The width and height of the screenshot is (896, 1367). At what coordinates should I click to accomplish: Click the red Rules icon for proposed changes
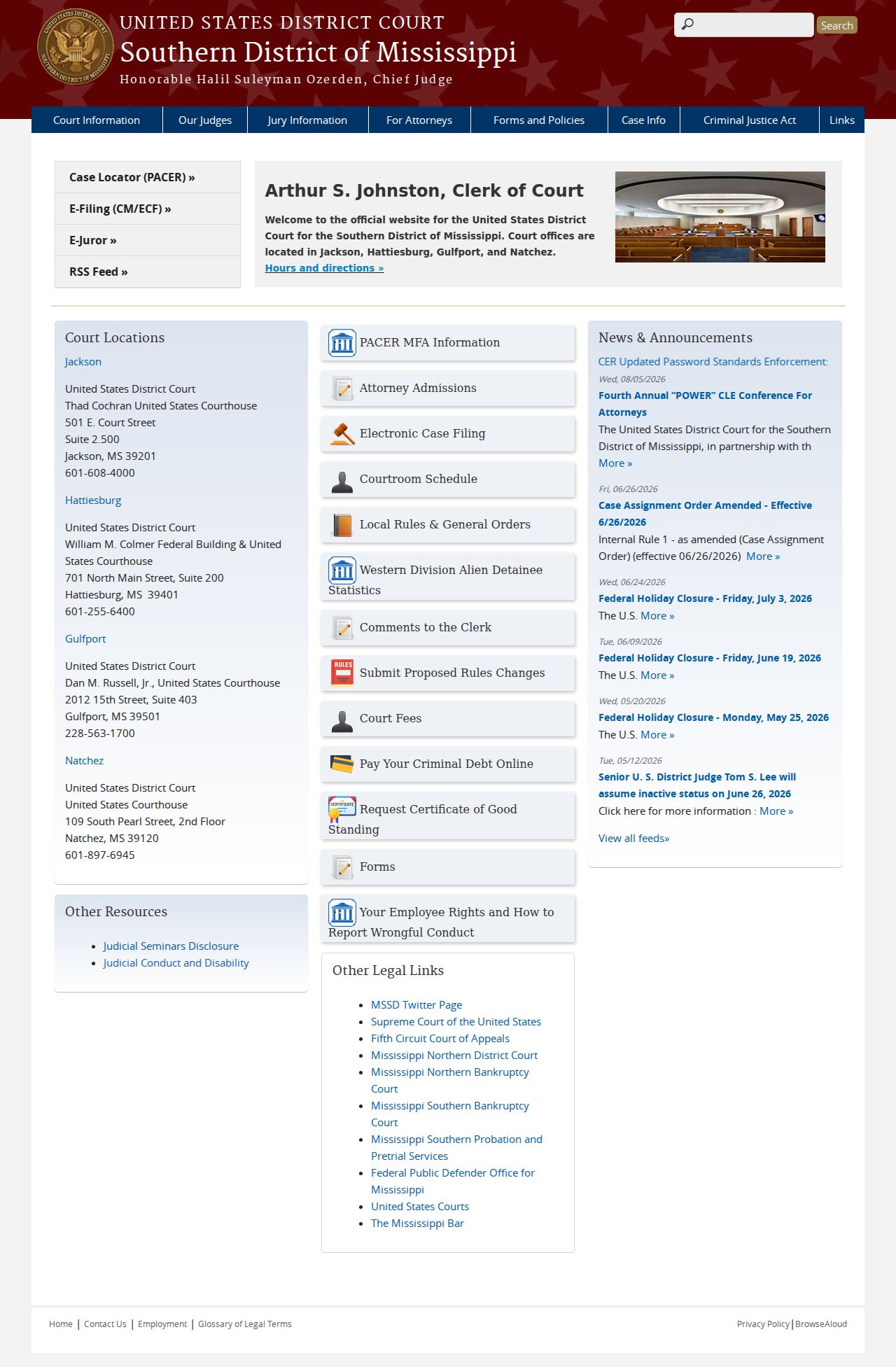tap(342, 673)
